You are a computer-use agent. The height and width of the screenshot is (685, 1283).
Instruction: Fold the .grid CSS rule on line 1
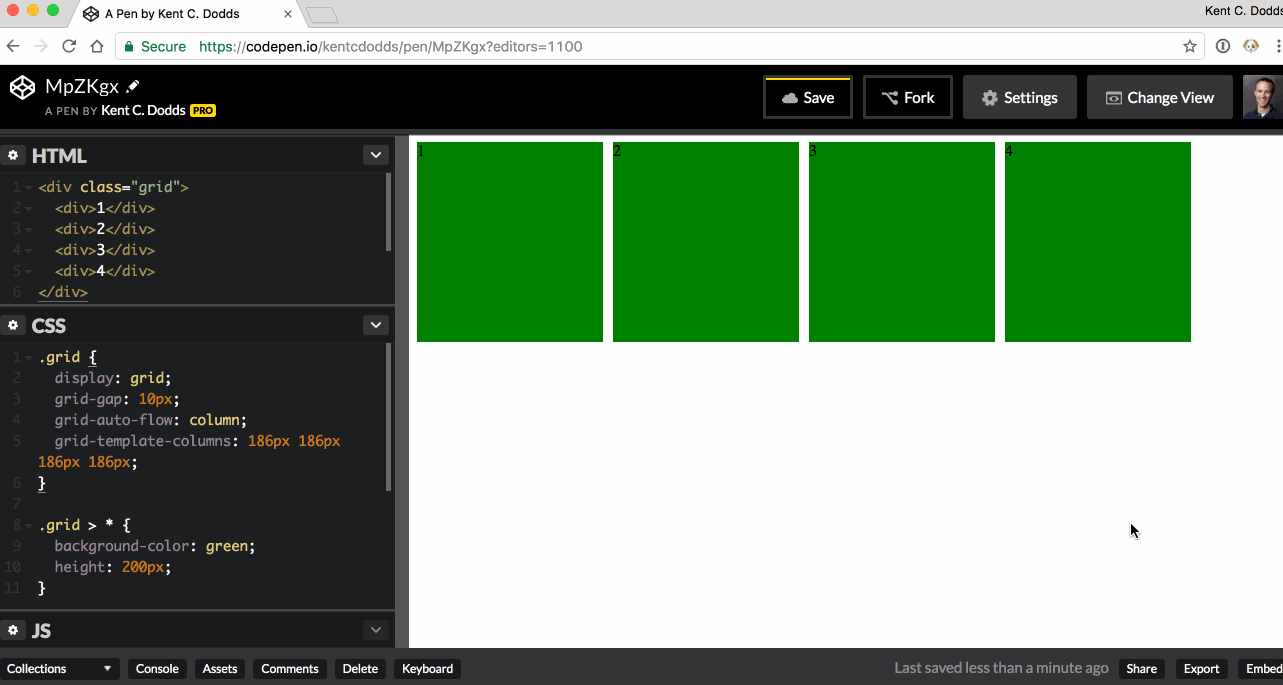pyautogui.click(x=29, y=358)
